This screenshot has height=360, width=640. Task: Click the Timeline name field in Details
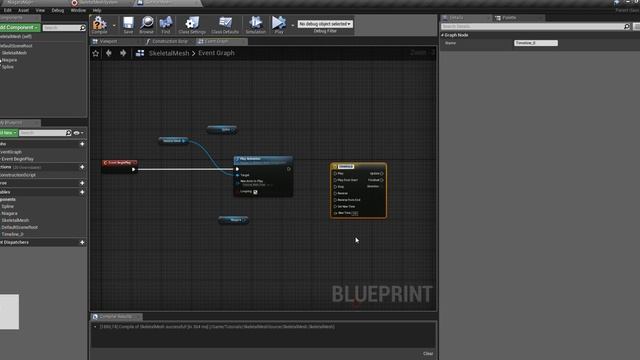pyautogui.click(x=536, y=43)
